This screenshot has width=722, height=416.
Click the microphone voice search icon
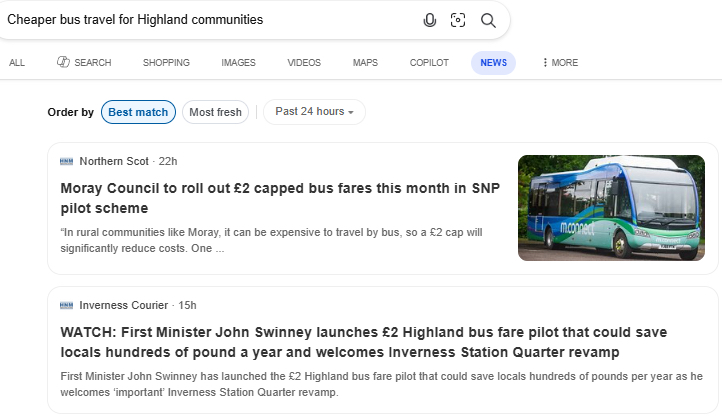(430, 20)
